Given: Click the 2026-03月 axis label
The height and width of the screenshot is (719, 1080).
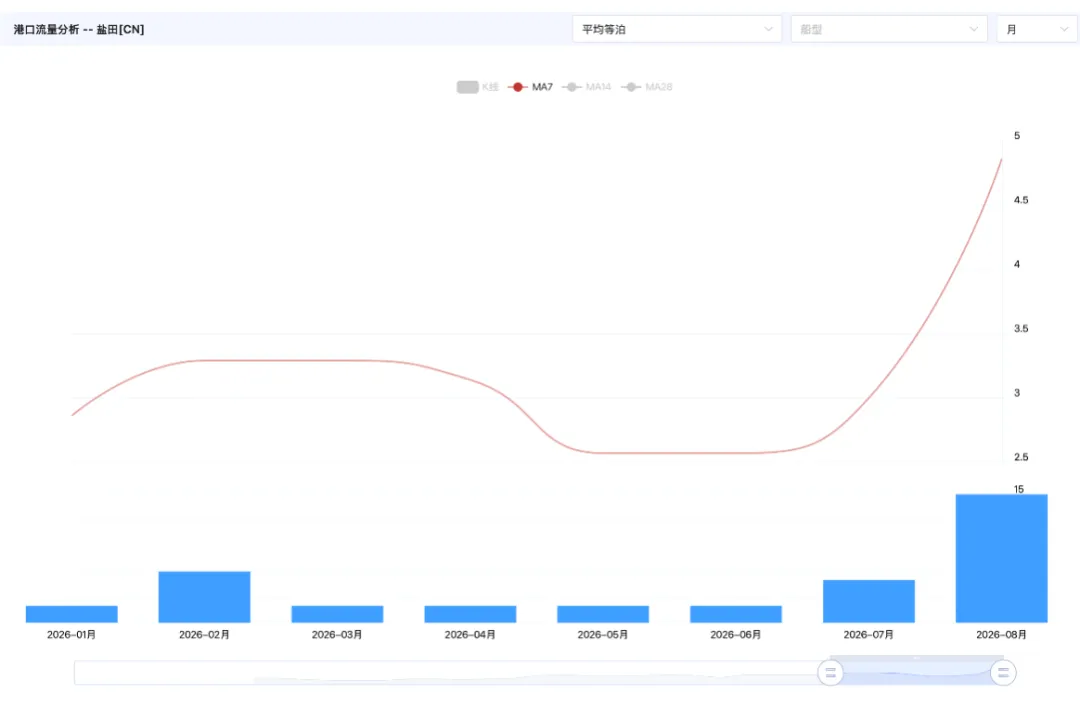Looking at the screenshot, I should tap(338, 634).
